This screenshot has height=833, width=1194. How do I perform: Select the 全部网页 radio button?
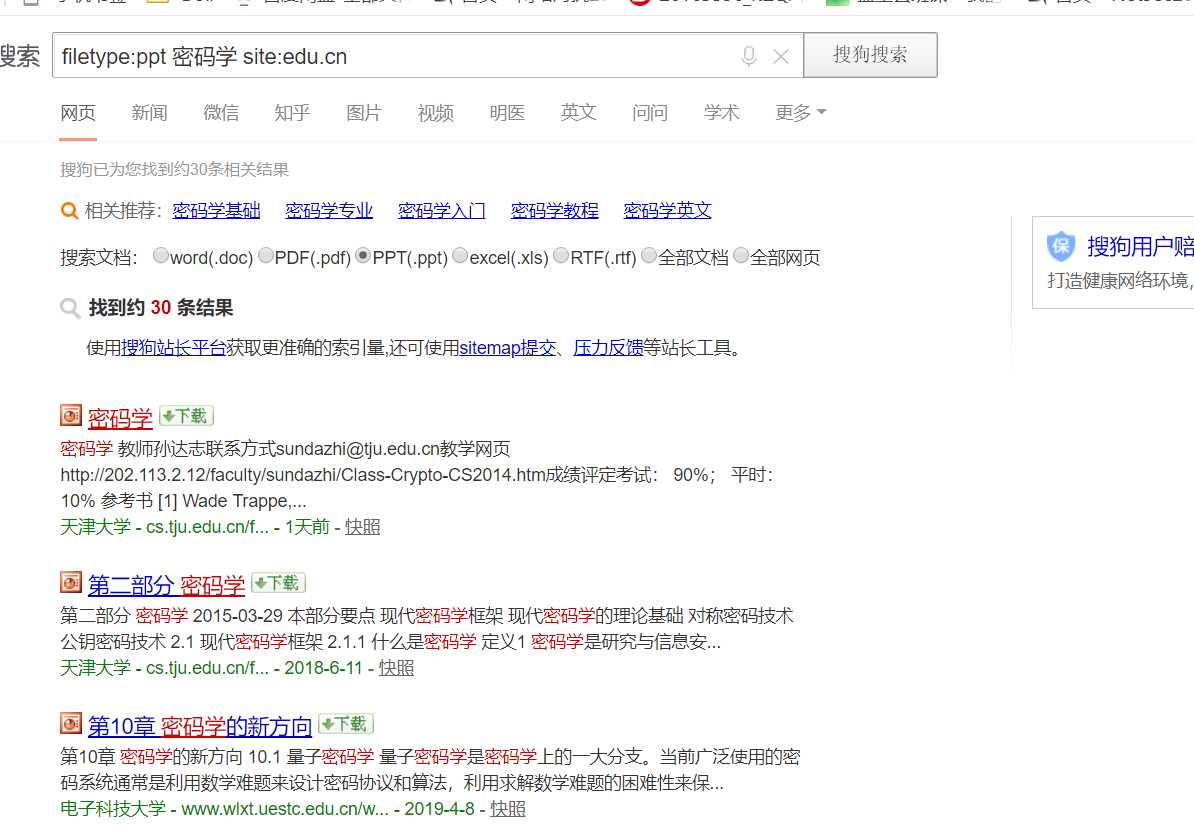coord(741,256)
